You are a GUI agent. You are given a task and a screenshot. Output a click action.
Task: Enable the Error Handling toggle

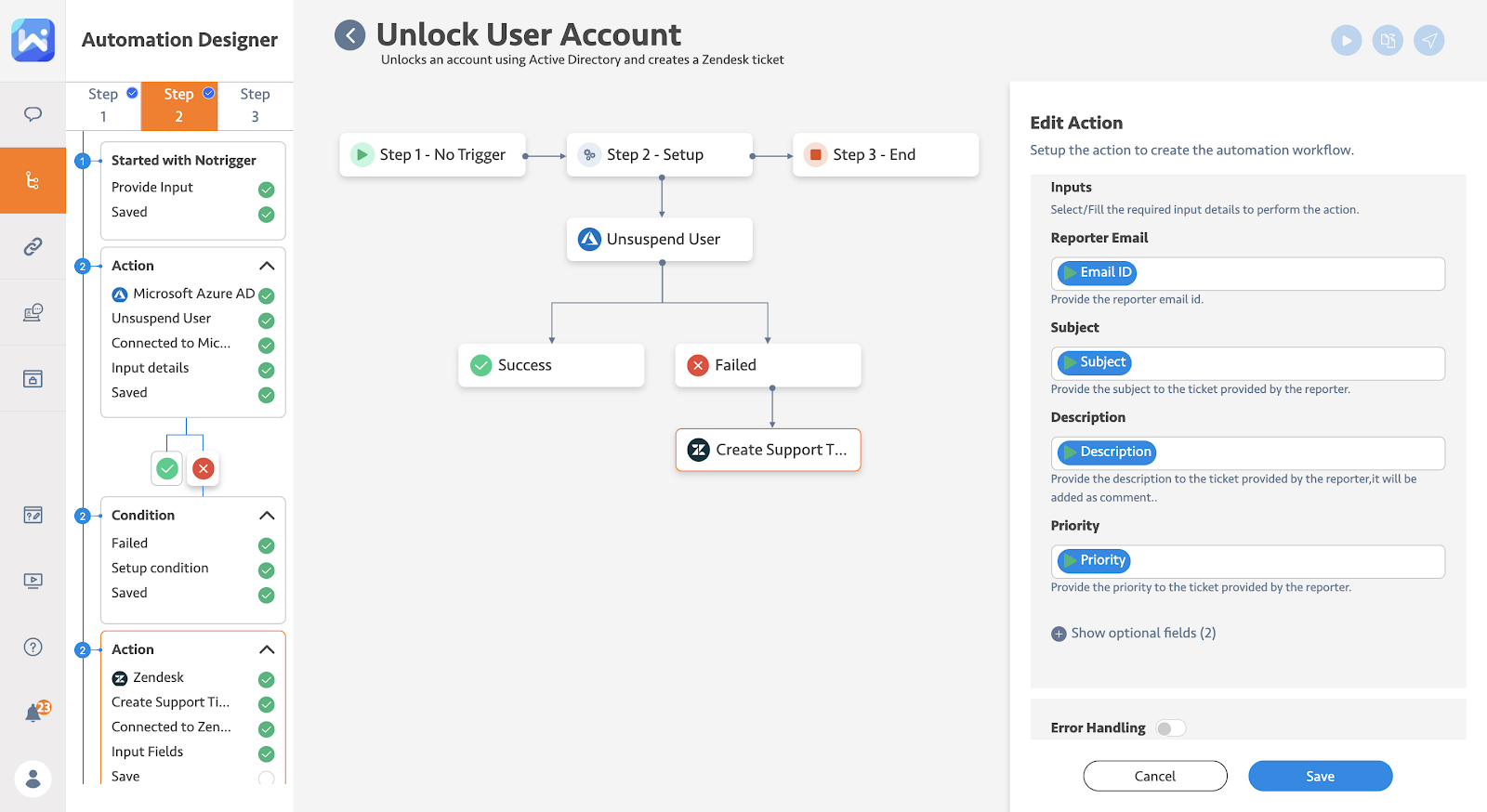click(x=1171, y=728)
